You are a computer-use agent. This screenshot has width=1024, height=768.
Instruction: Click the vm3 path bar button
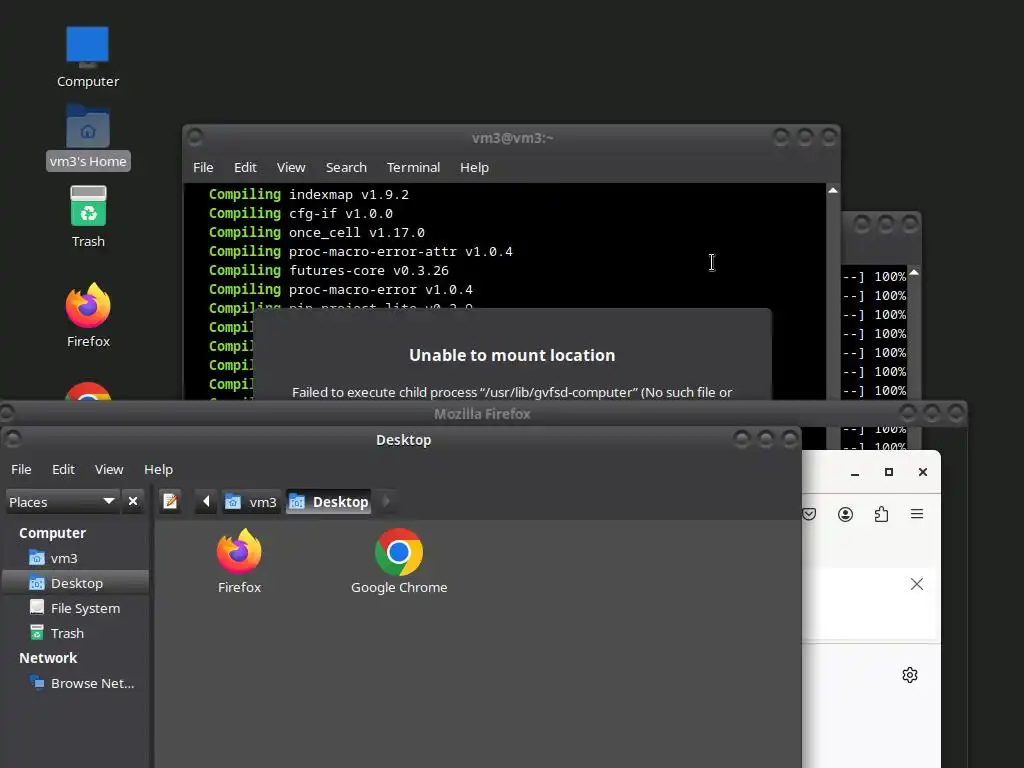pos(251,502)
